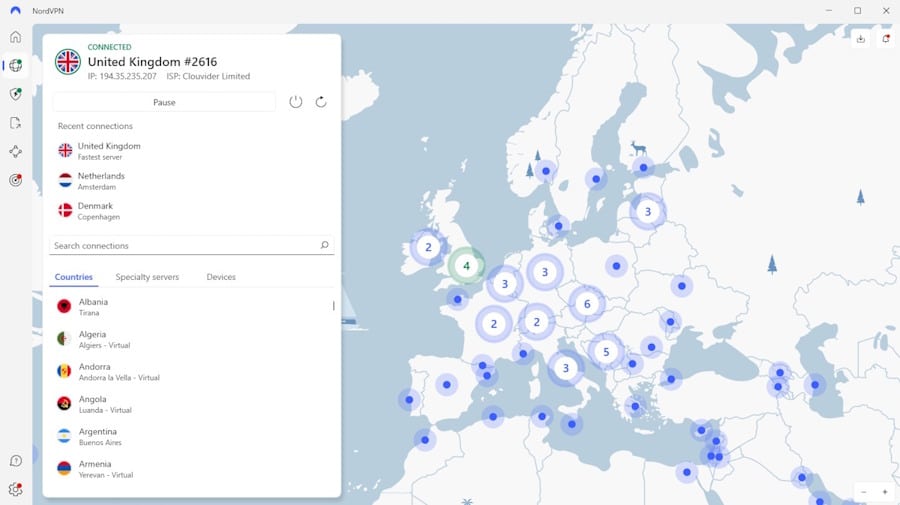Click the Greece server dot
This screenshot has width=900, height=505.
(635, 406)
